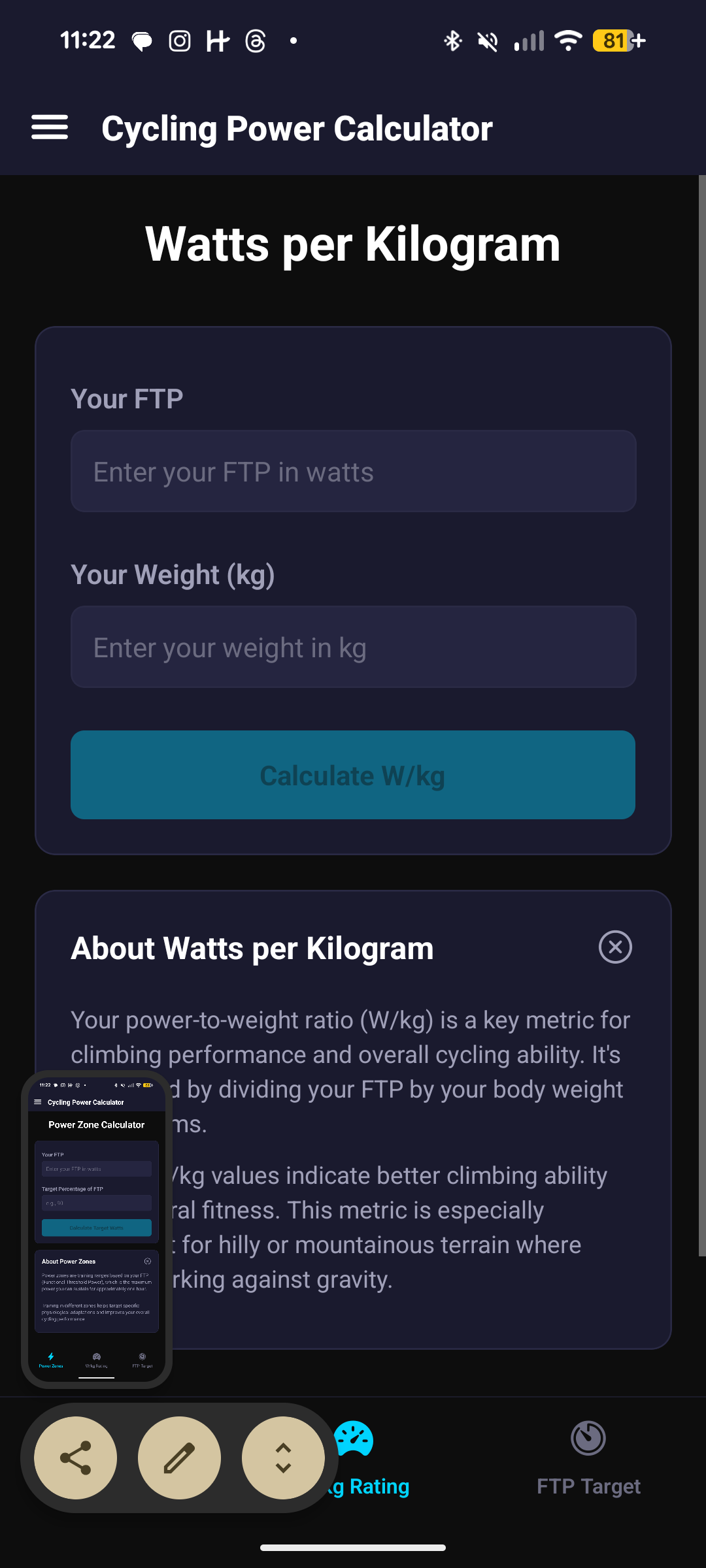Tap the muted sound status icon
706x1568 pixels.
tap(488, 41)
